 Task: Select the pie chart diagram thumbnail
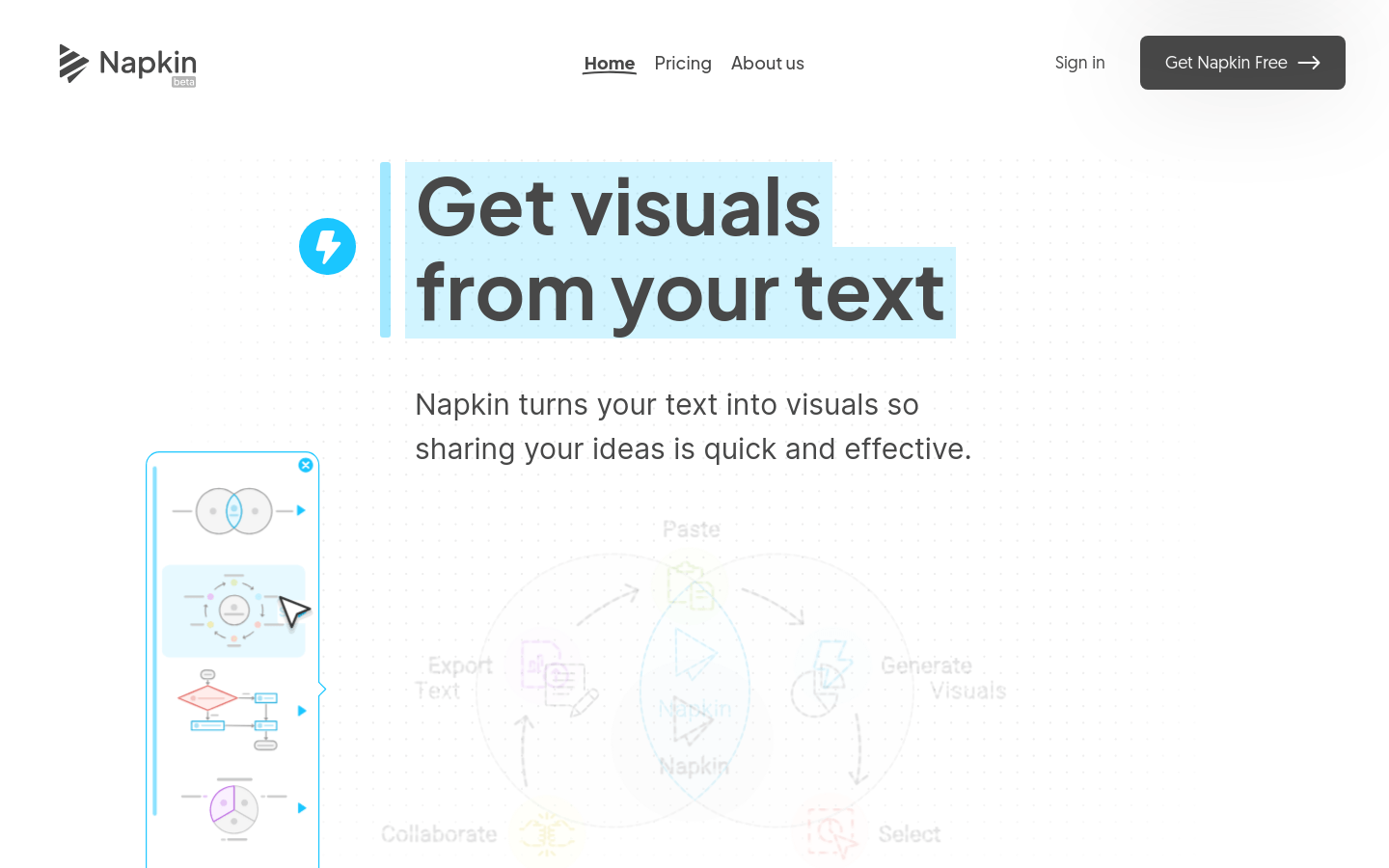coord(233,808)
